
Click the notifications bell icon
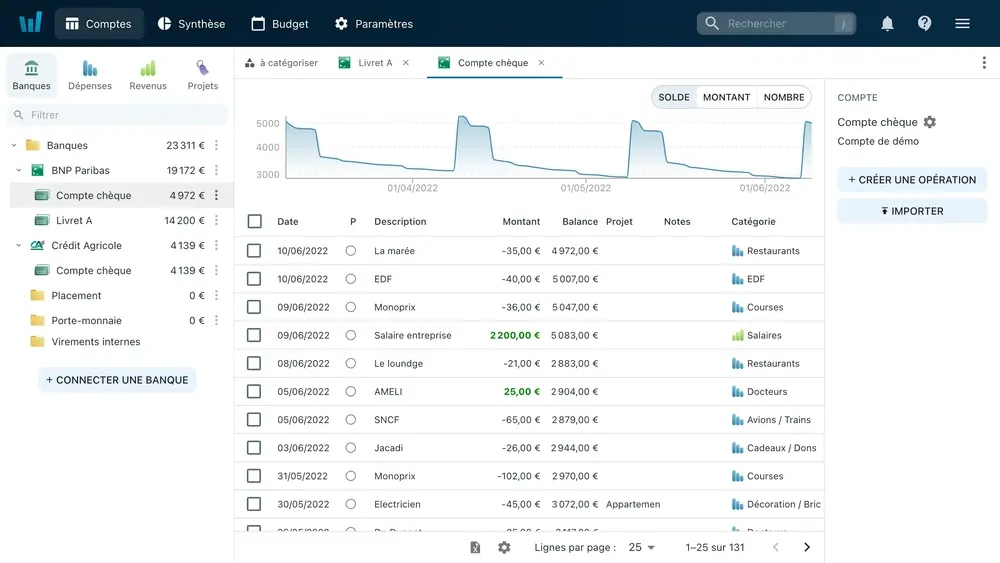pos(887,24)
